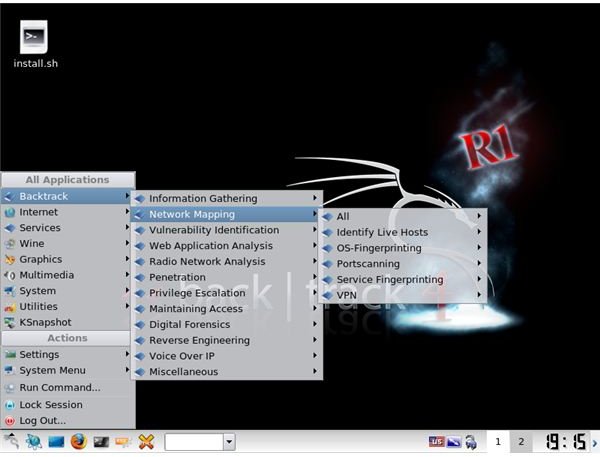Click the panel command input field

[194, 442]
